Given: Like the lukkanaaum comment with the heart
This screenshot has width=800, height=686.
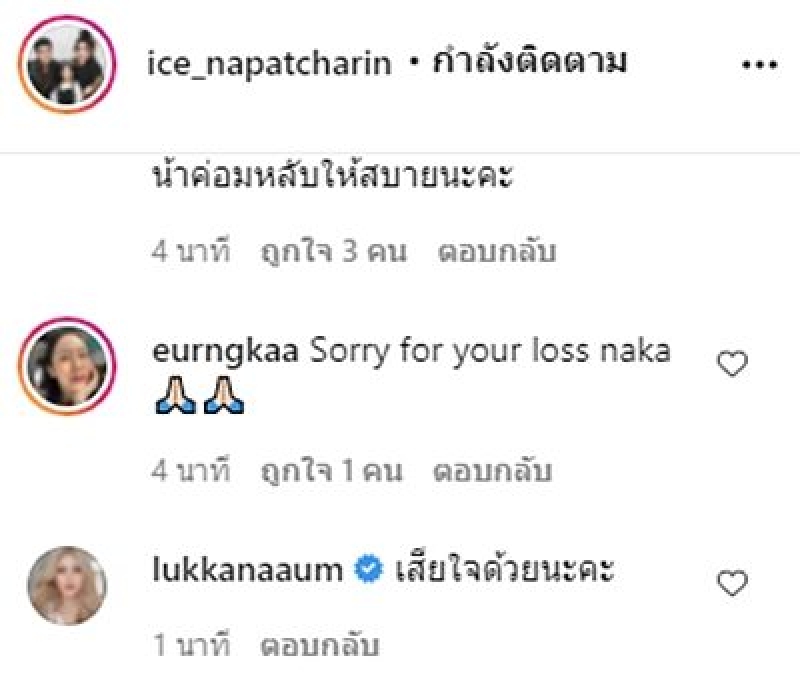Looking at the screenshot, I should (x=732, y=583).
